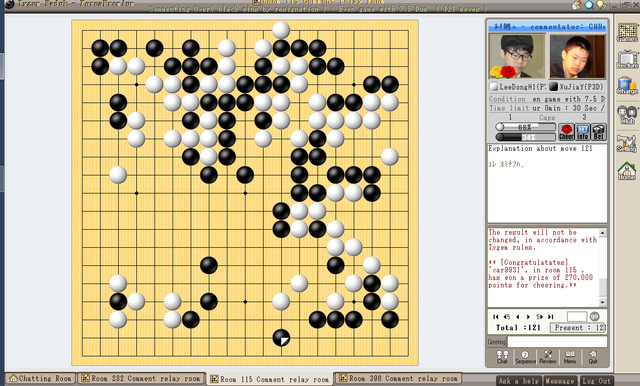Viewport: 640px width, 386px height.
Task: Open the Menu book icon
Action: tap(570, 357)
